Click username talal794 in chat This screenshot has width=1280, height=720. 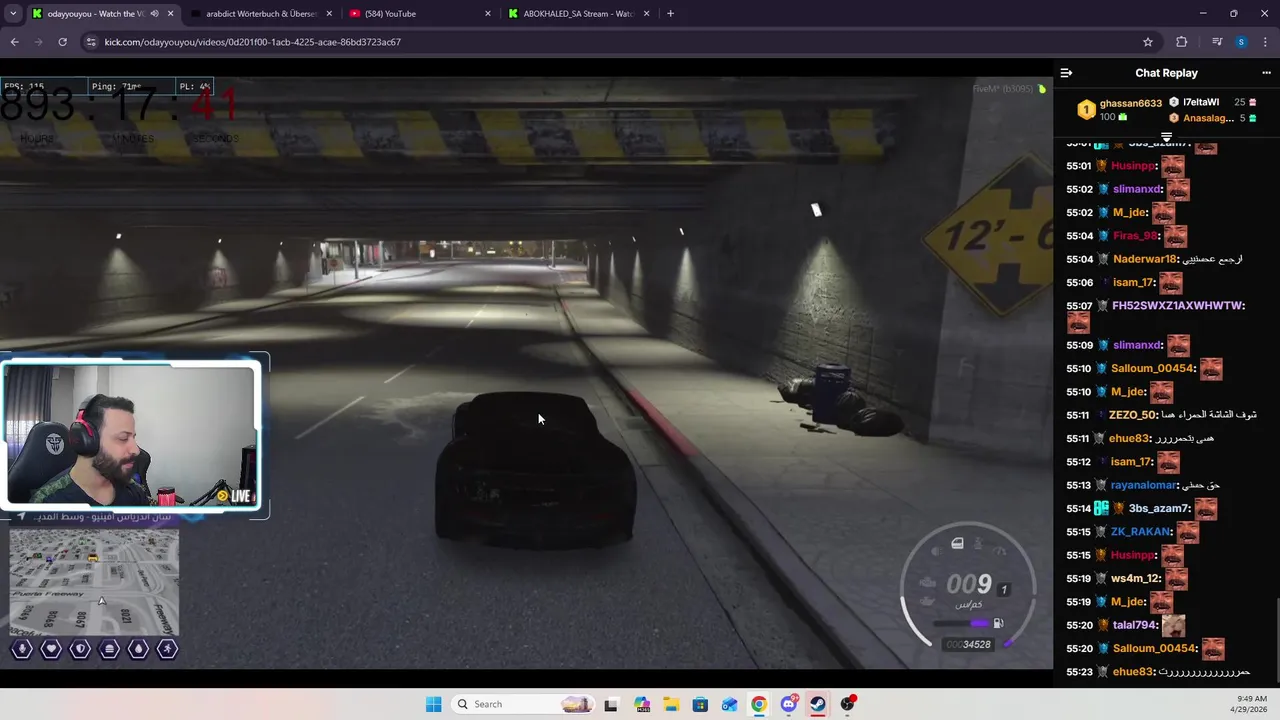[1134, 625]
